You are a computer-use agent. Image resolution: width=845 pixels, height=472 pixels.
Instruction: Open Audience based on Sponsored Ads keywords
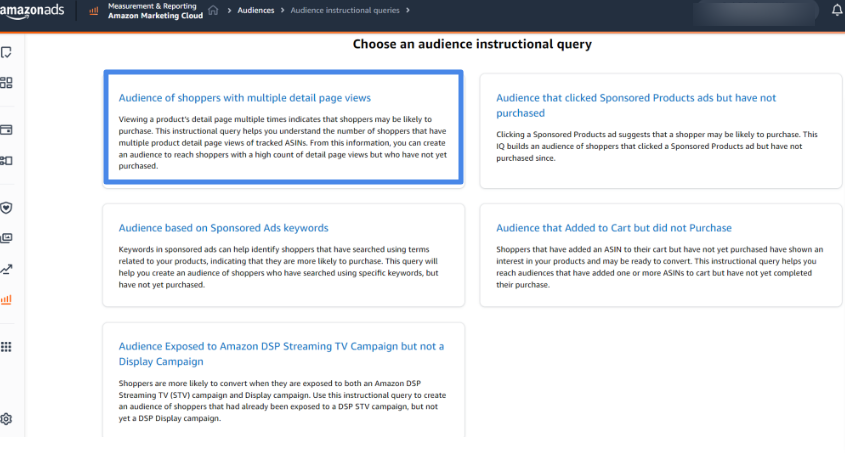point(223,228)
